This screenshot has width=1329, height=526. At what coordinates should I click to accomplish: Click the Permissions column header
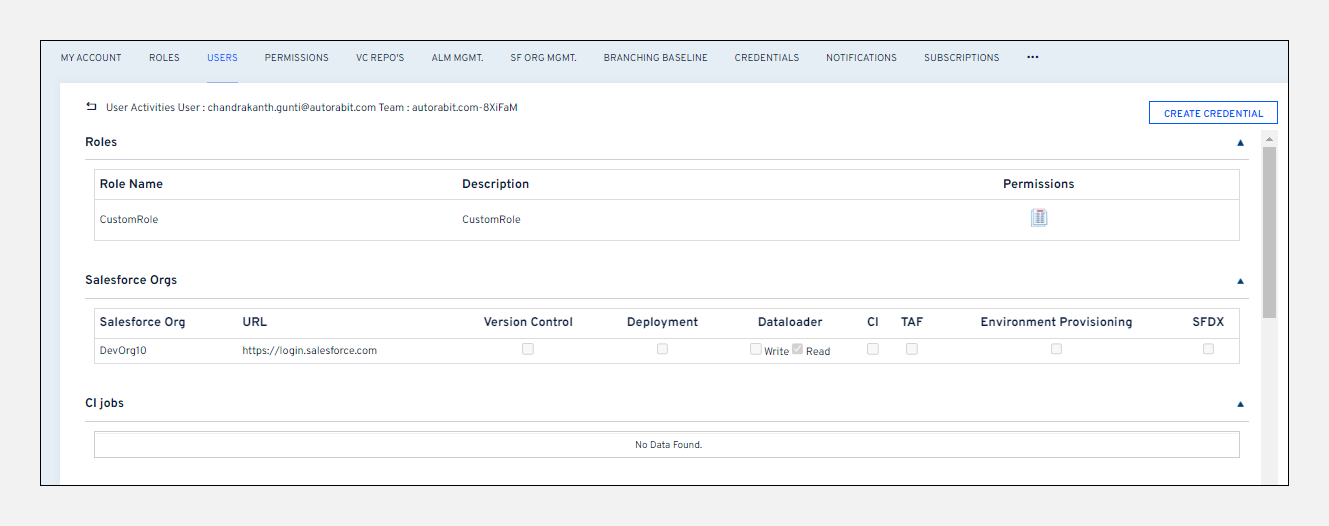[1039, 184]
